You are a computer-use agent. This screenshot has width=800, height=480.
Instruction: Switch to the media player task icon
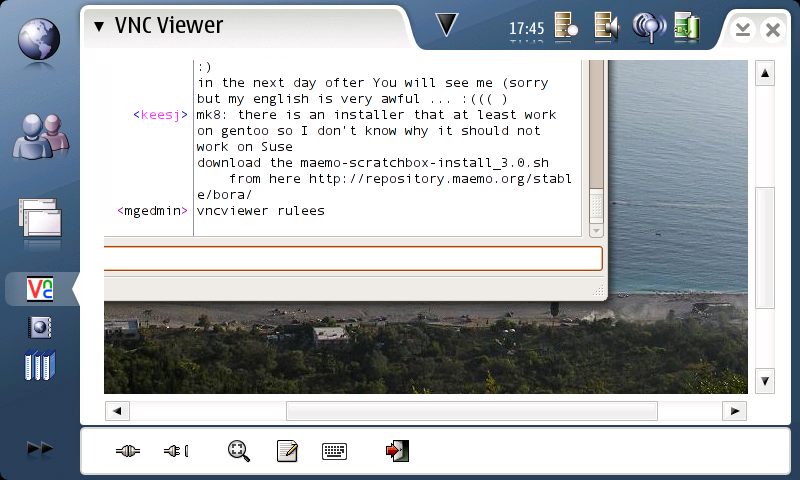[x=40, y=327]
